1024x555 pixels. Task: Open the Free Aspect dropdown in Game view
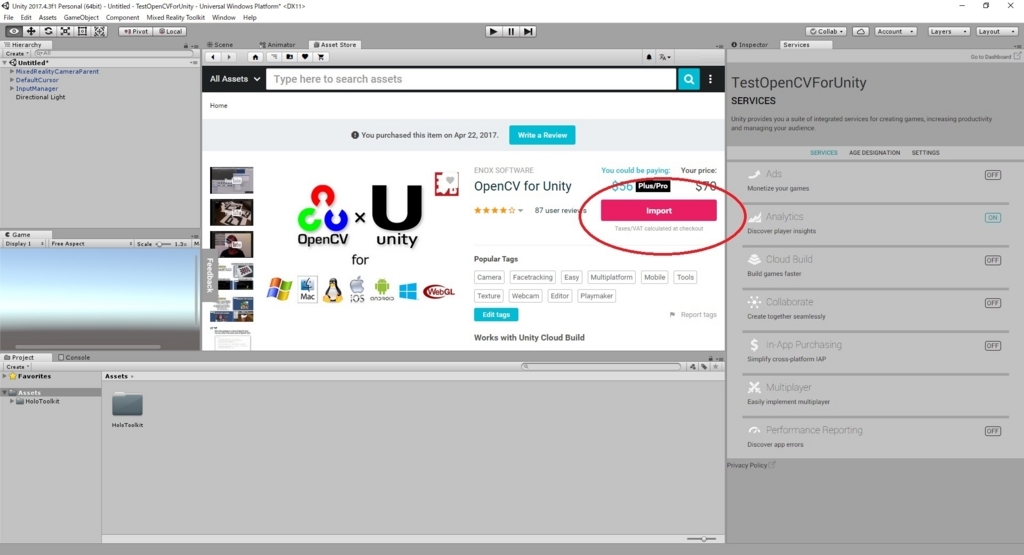point(91,244)
